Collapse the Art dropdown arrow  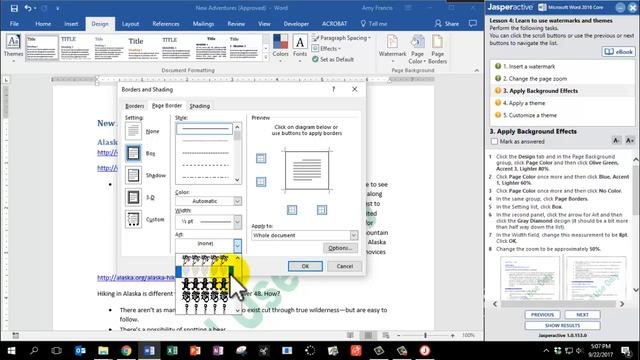[x=237, y=245]
